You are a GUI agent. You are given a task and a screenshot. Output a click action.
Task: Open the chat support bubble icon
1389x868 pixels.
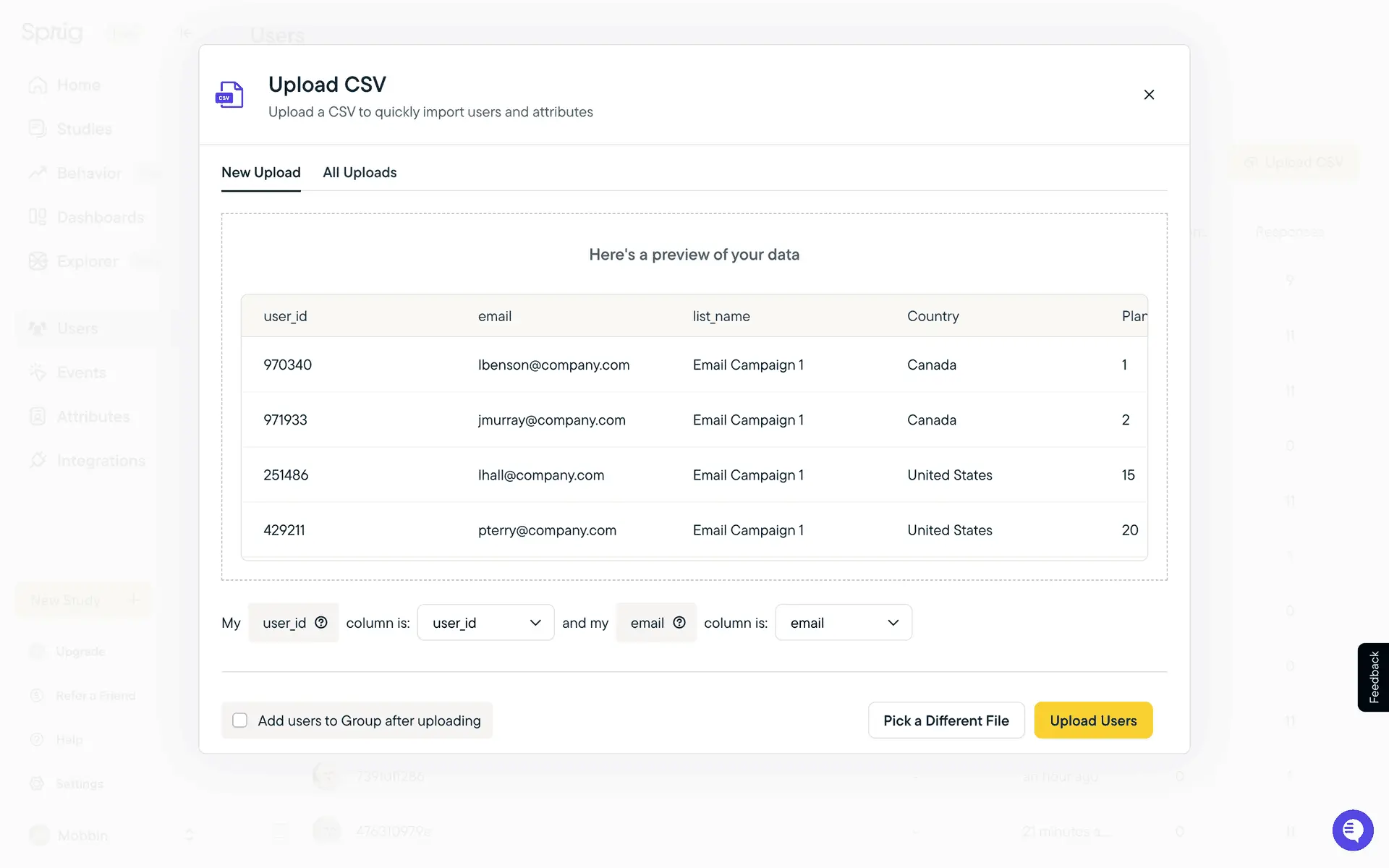click(1352, 830)
